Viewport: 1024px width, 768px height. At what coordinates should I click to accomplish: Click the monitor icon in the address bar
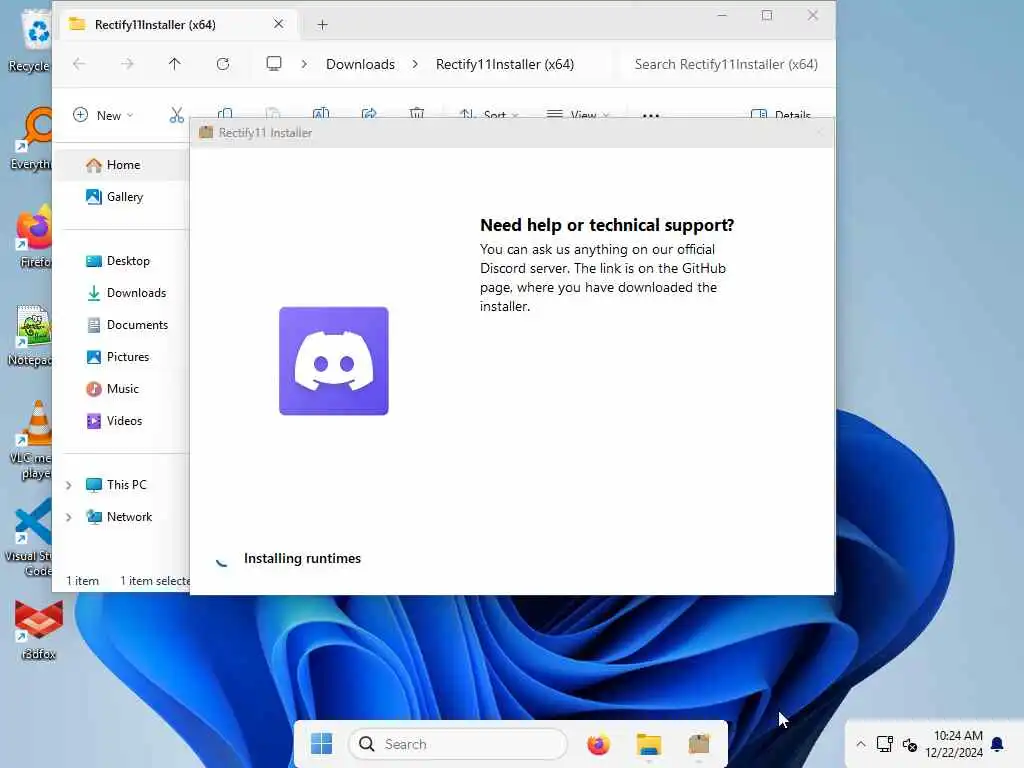(x=274, y=63)
